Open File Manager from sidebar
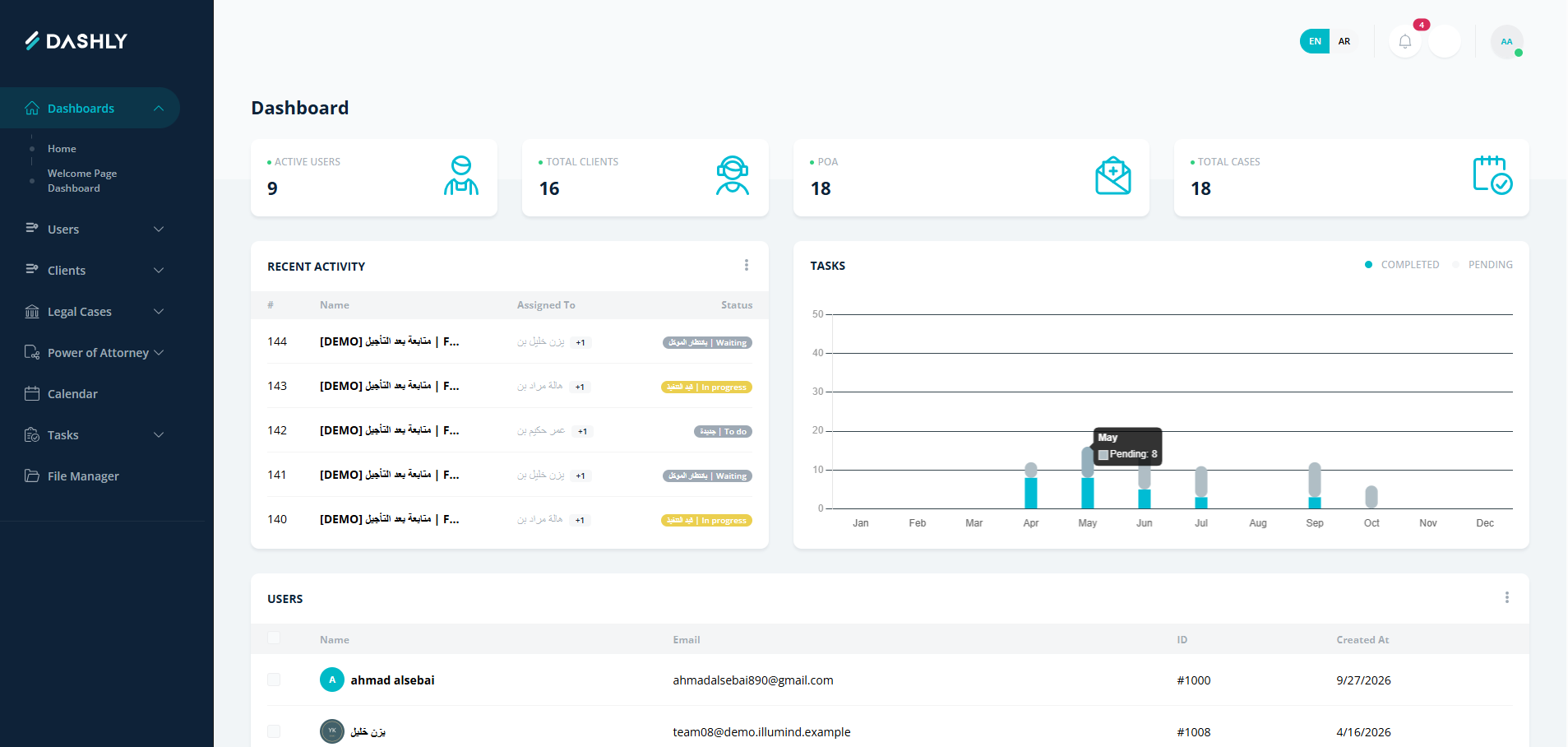The image size is (1568, 747). click(x=83, y=476)
